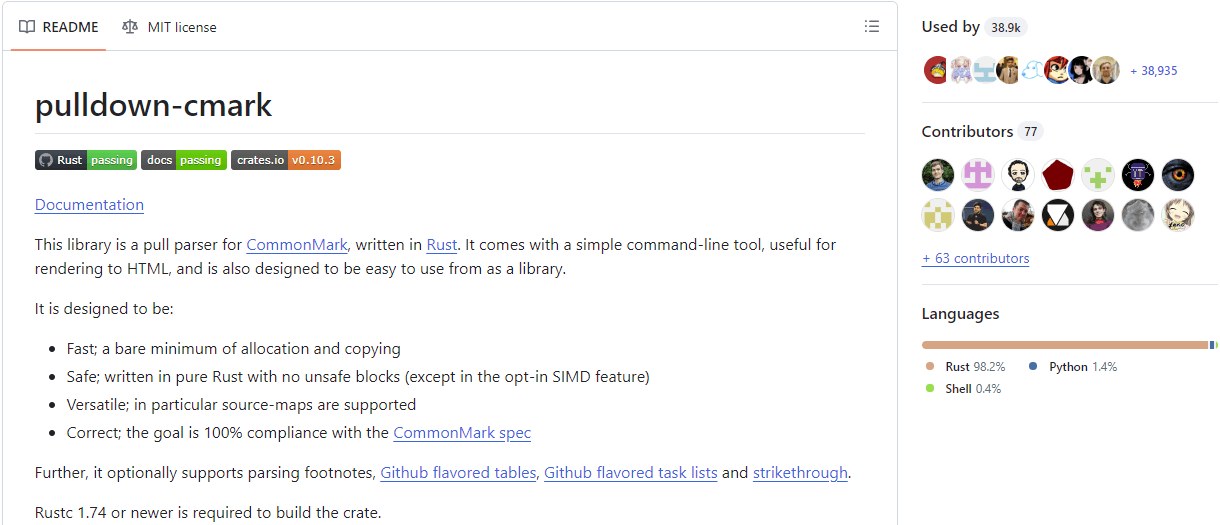Follow the CommonMark link
The width and height of the screenshot is (1220, 525).
[x=297, y=244]
